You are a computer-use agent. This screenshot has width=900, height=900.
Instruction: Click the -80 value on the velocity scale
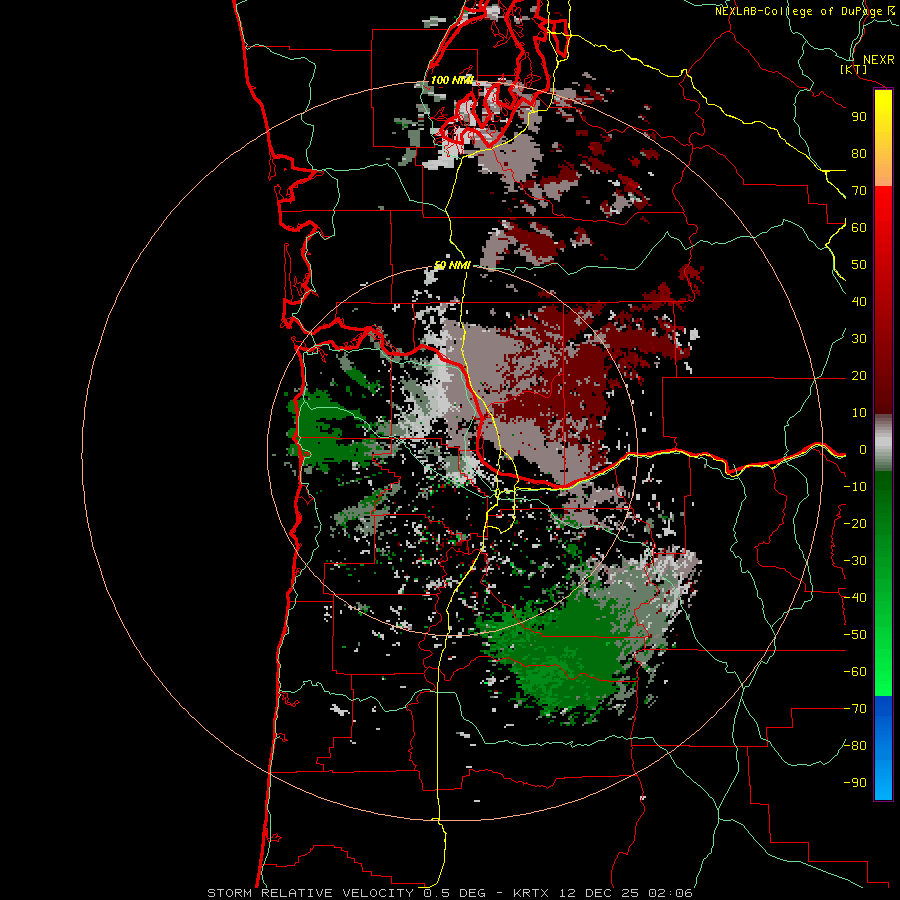(855, 746)
